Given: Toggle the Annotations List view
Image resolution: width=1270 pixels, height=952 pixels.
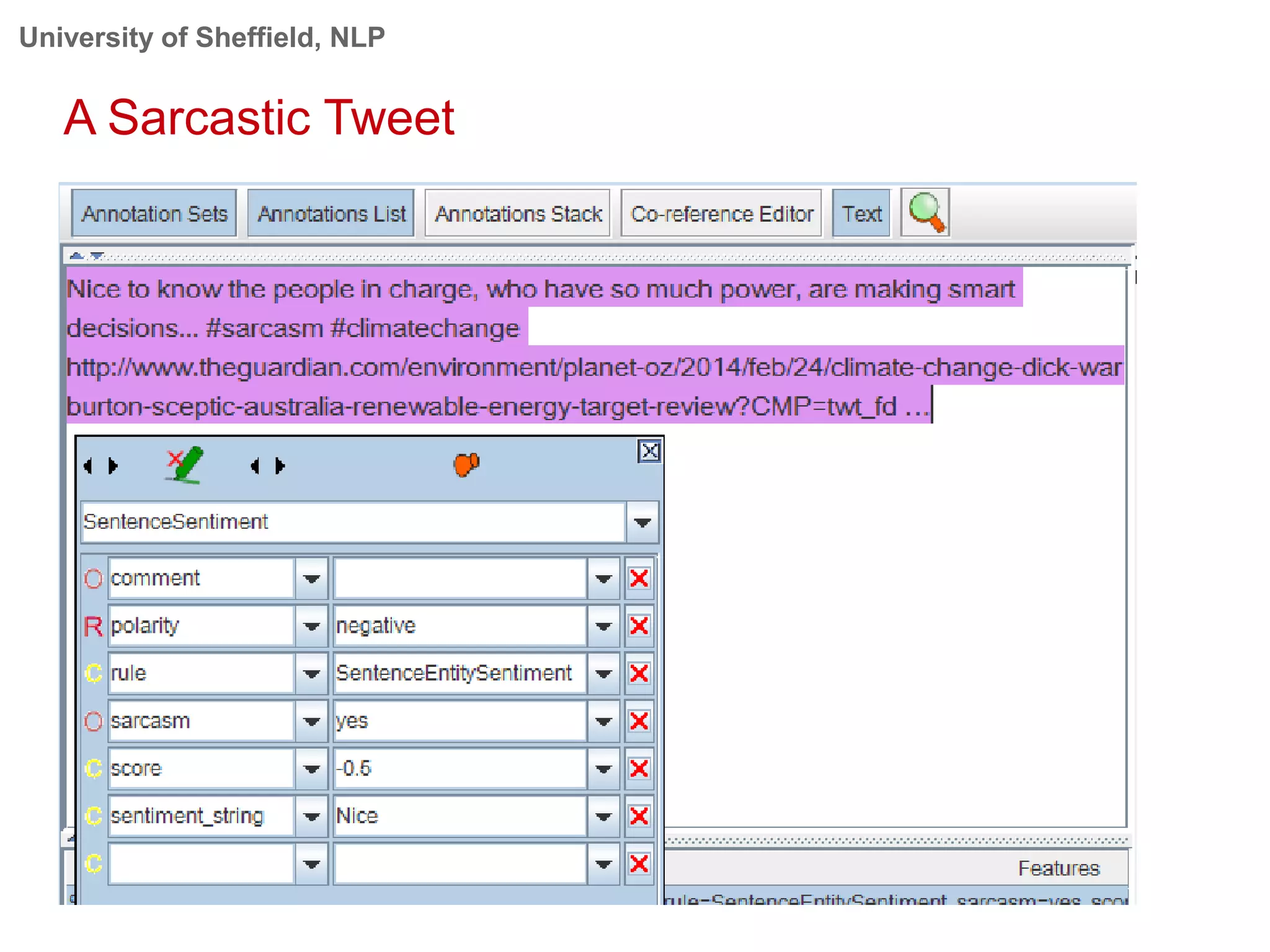Looking at the screenshot, I should point(331,213).
